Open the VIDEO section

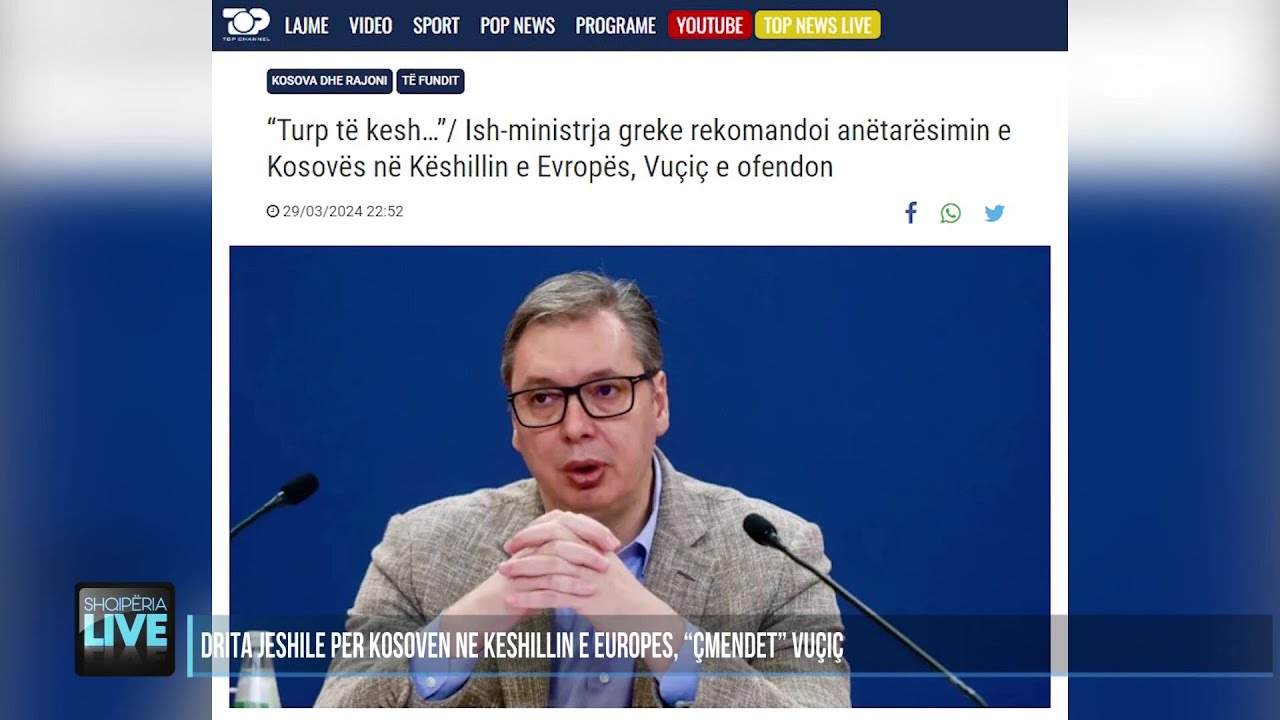(x=370, y=26)
